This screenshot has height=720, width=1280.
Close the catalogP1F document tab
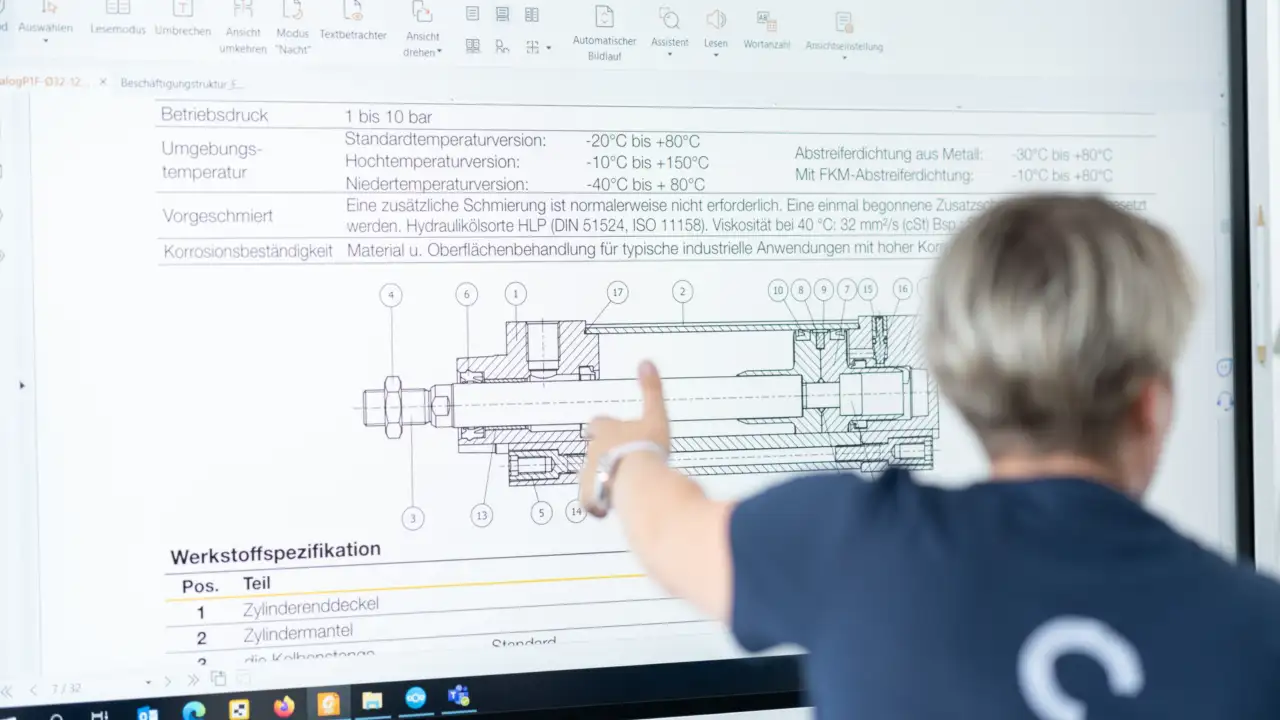coord(102,82)
